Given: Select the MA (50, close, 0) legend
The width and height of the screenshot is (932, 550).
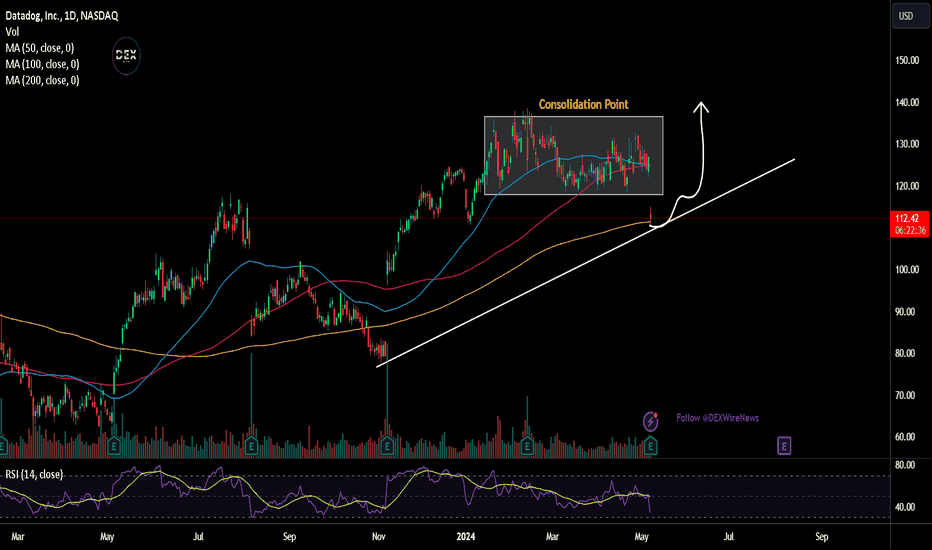Looking at the screenshot, I should pos(40,48).
